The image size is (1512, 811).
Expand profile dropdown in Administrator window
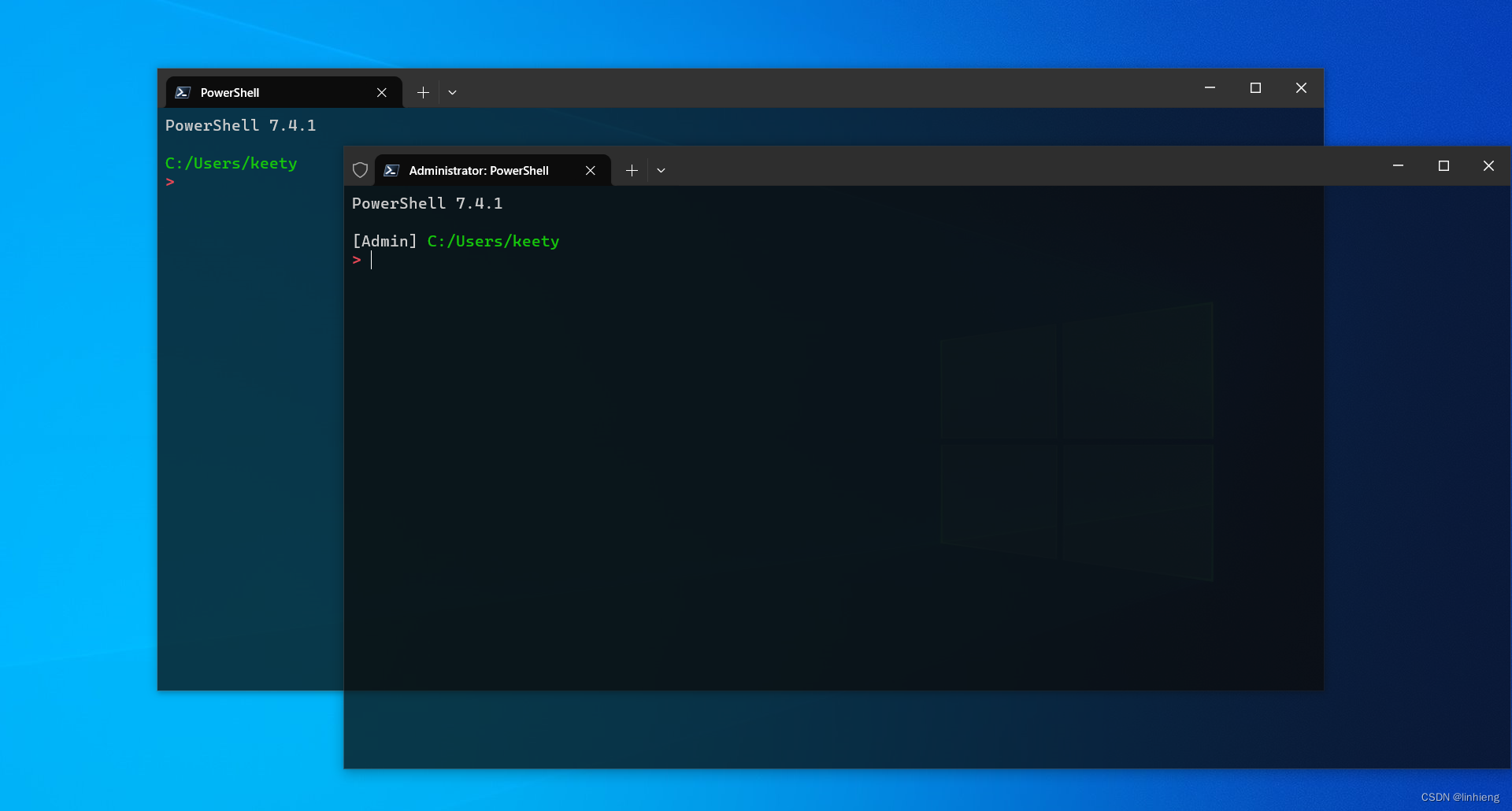[661, 171]
